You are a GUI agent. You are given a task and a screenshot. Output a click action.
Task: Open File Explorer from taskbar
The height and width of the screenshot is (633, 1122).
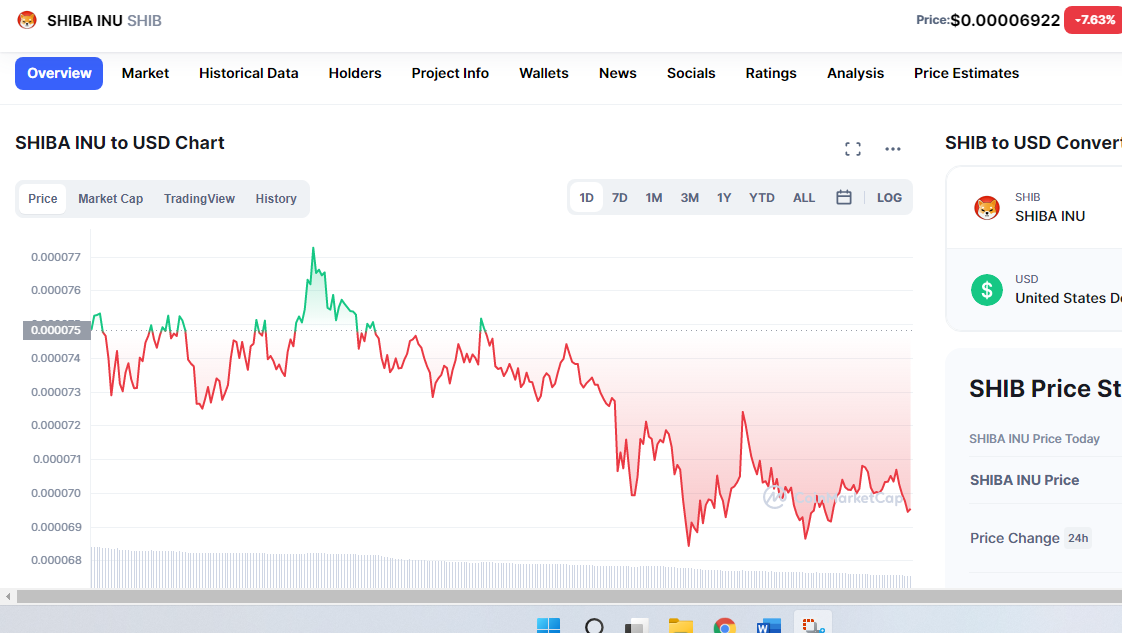(680, 626)
